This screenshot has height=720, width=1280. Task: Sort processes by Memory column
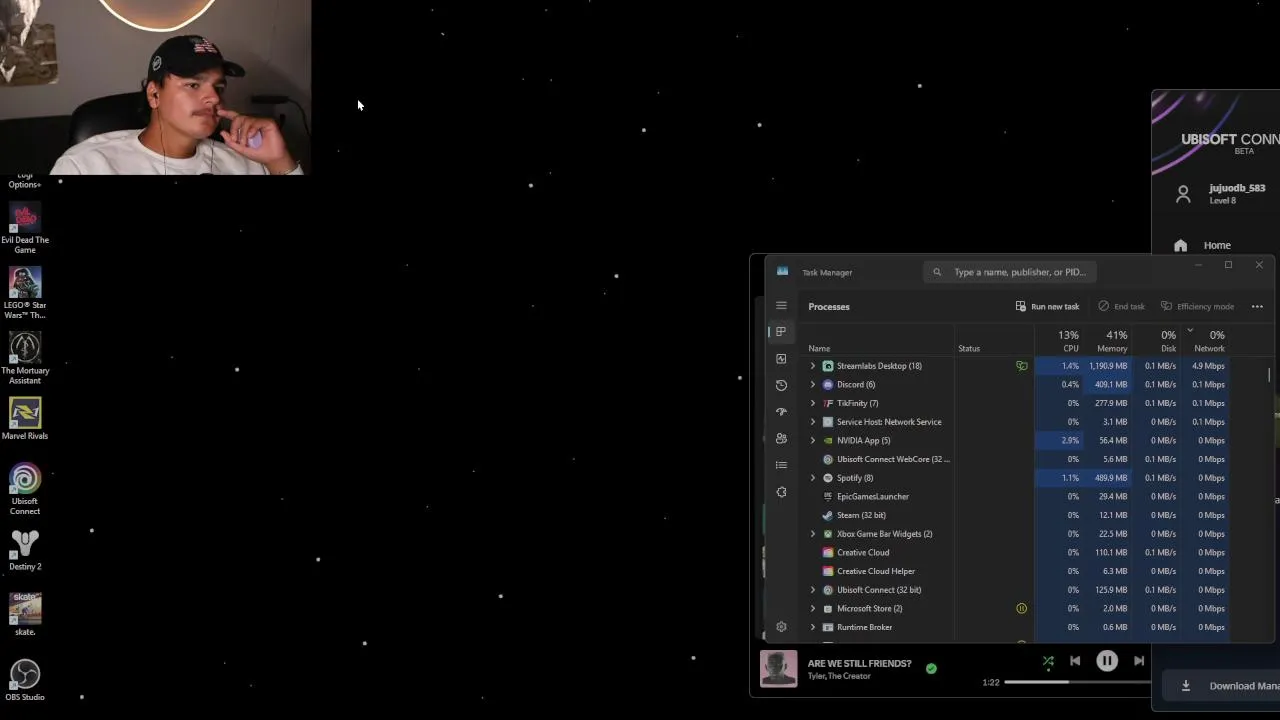(1107, 341)
